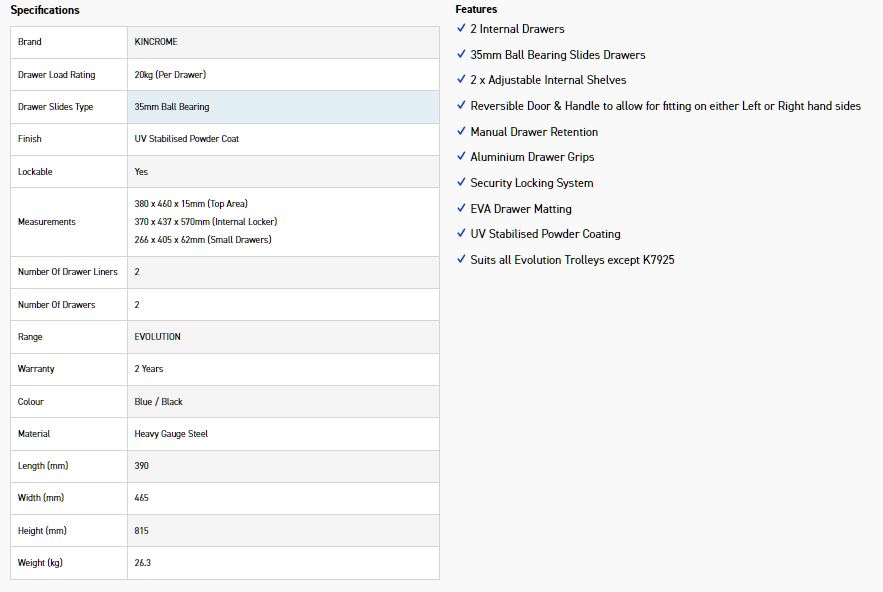Screen dimensions: 883x592
Task: Select the 380 x 460 x 15mm Top Area line
Action: [x=191, y=203]
